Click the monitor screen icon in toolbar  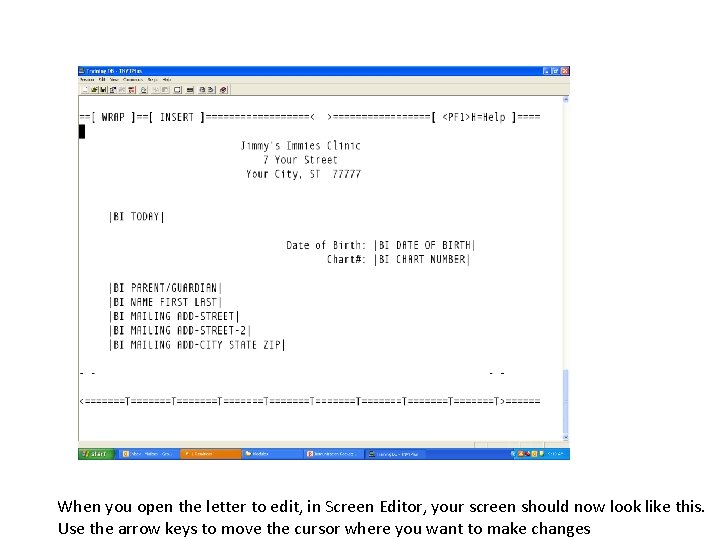tap(177, 90)
